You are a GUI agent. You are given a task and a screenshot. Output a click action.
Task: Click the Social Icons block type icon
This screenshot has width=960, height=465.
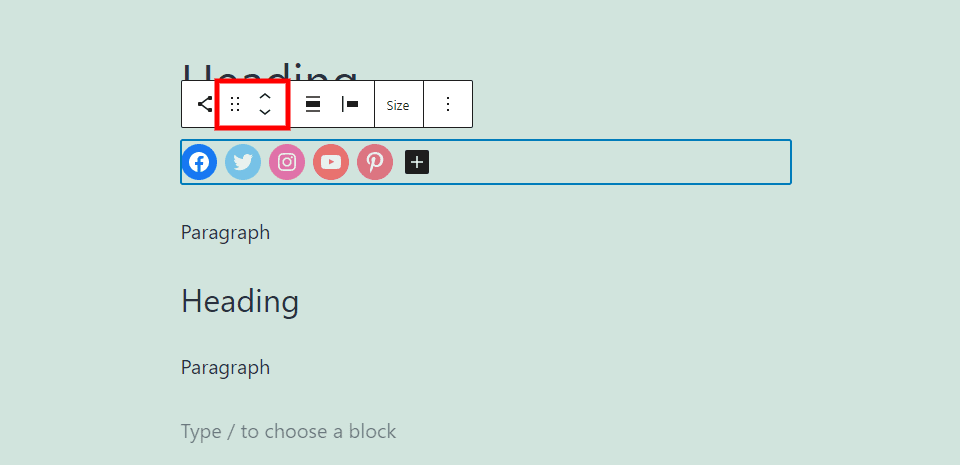[x=204, y=104]
